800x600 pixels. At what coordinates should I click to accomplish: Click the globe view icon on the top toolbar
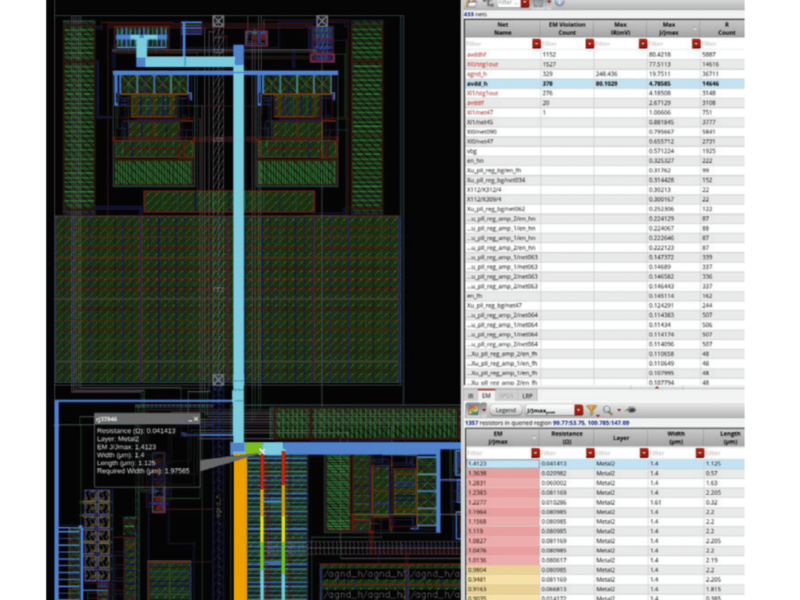click(x=538, y=5)
